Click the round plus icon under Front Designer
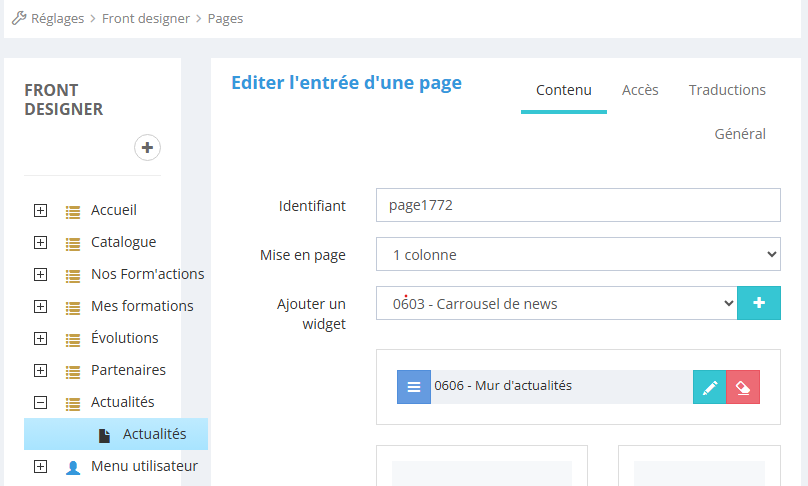Viewport: 808px width, 486px height. point(147,148)
